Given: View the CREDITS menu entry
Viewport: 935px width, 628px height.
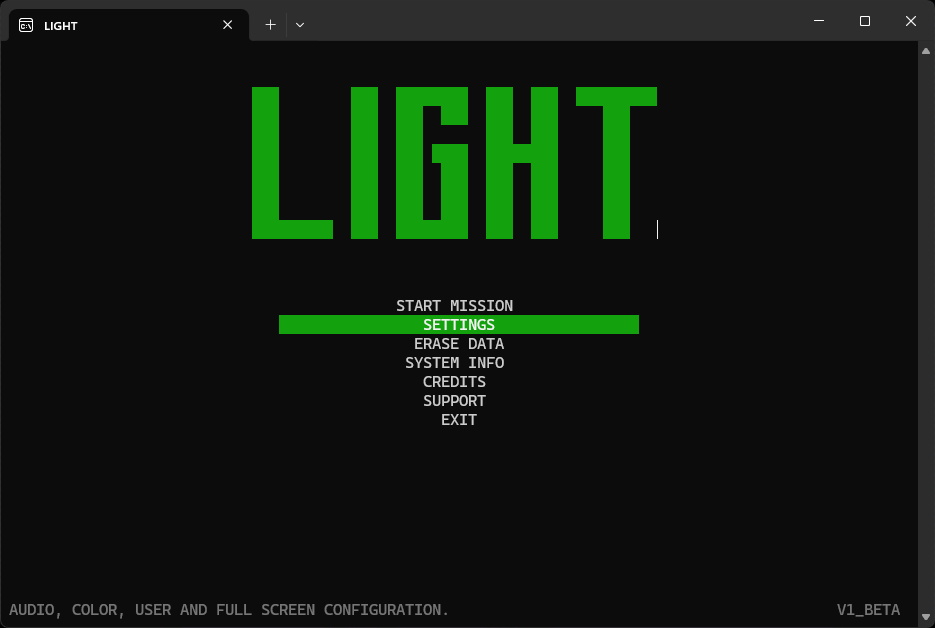Looking at the screenshot, I should [454, 382].
